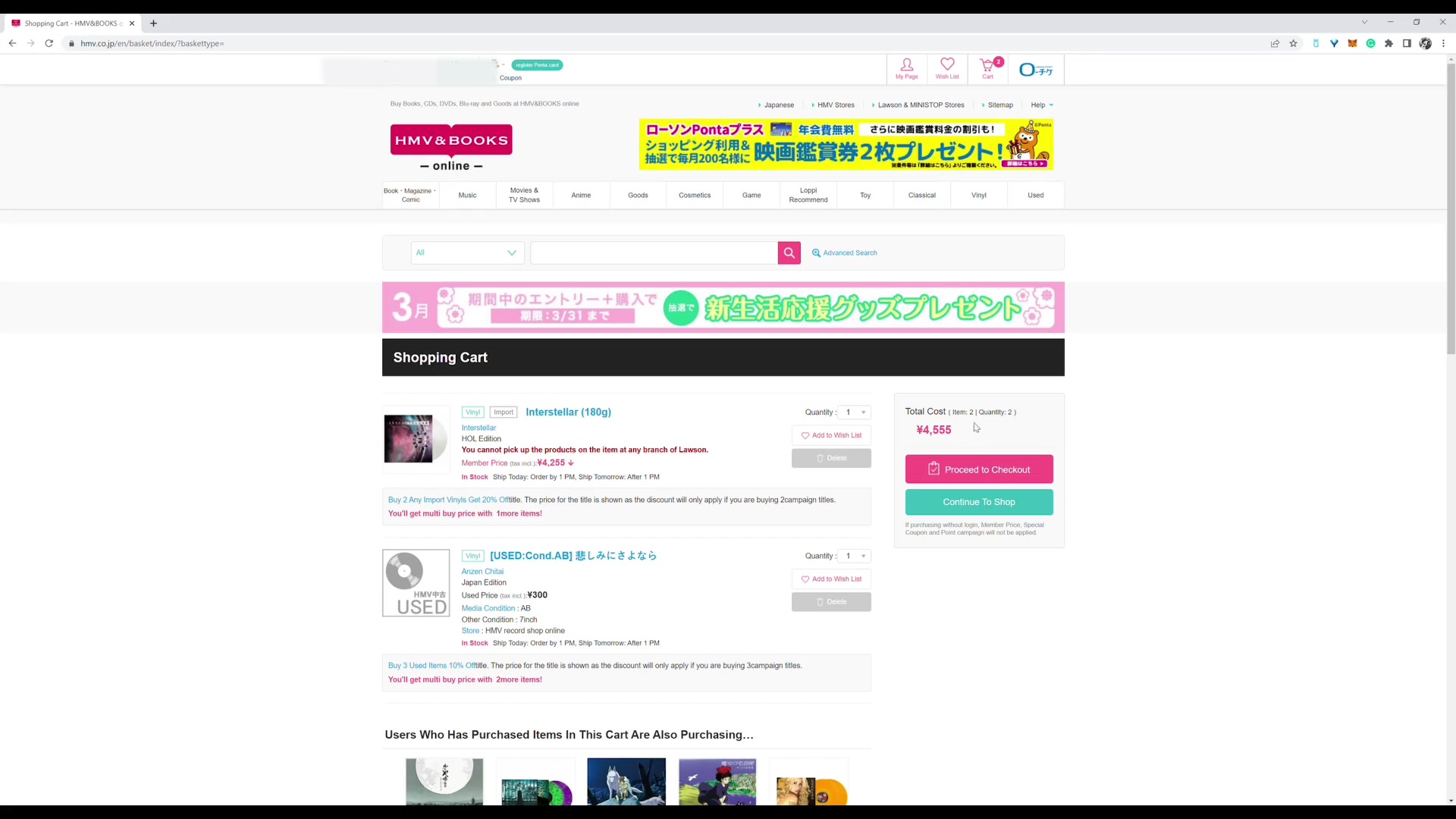
Task: Click the browser forward arrow
Action: (30, 43)
